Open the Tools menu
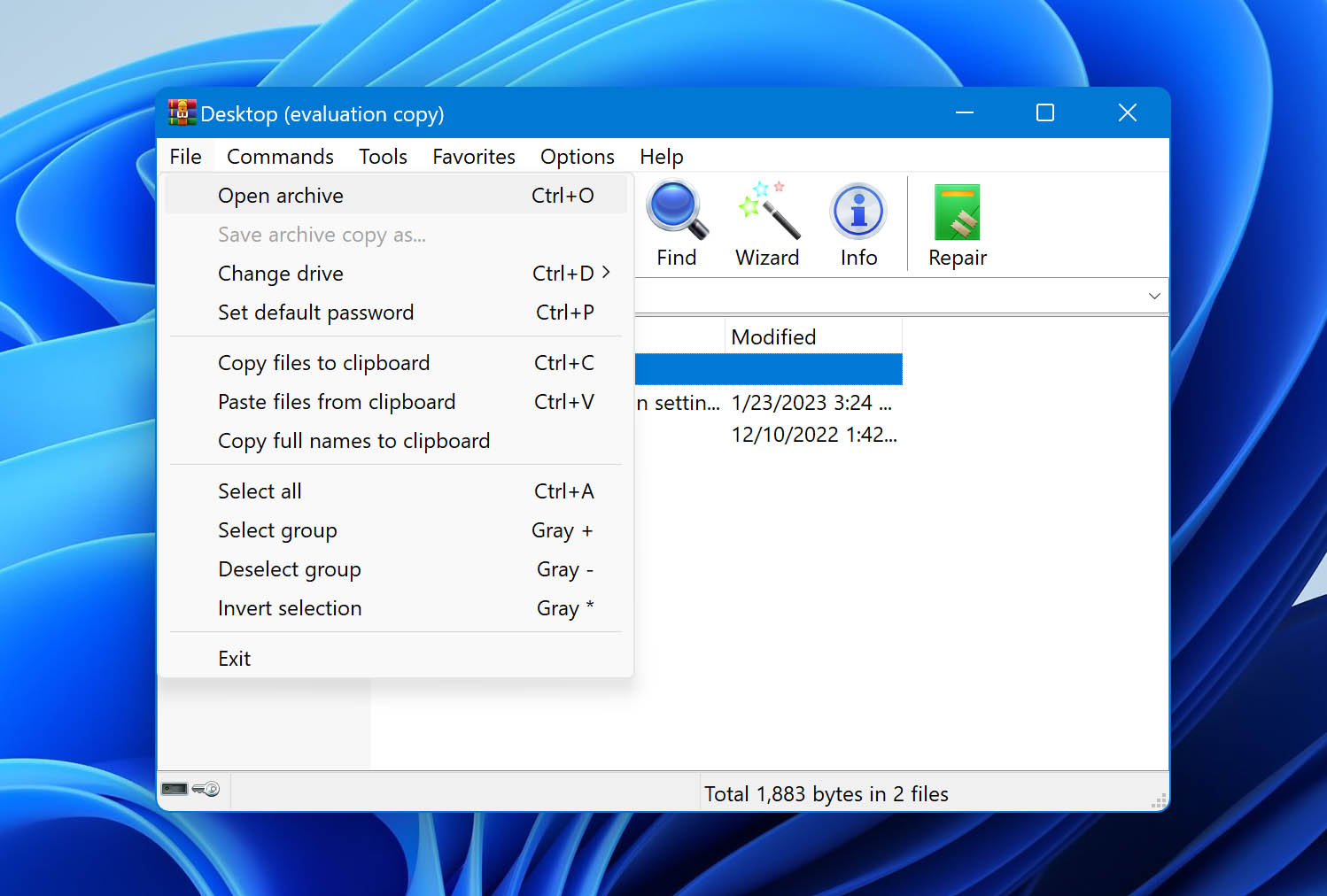The image size is (1327, 896). 383,157
